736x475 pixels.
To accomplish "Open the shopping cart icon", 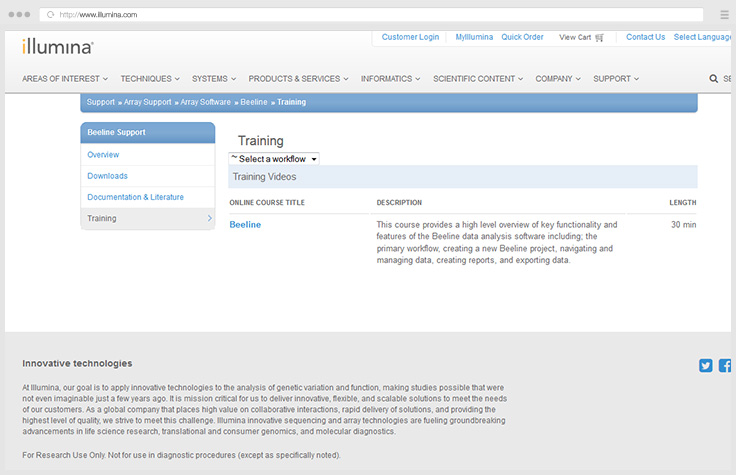I will click(x=599, y=38).
